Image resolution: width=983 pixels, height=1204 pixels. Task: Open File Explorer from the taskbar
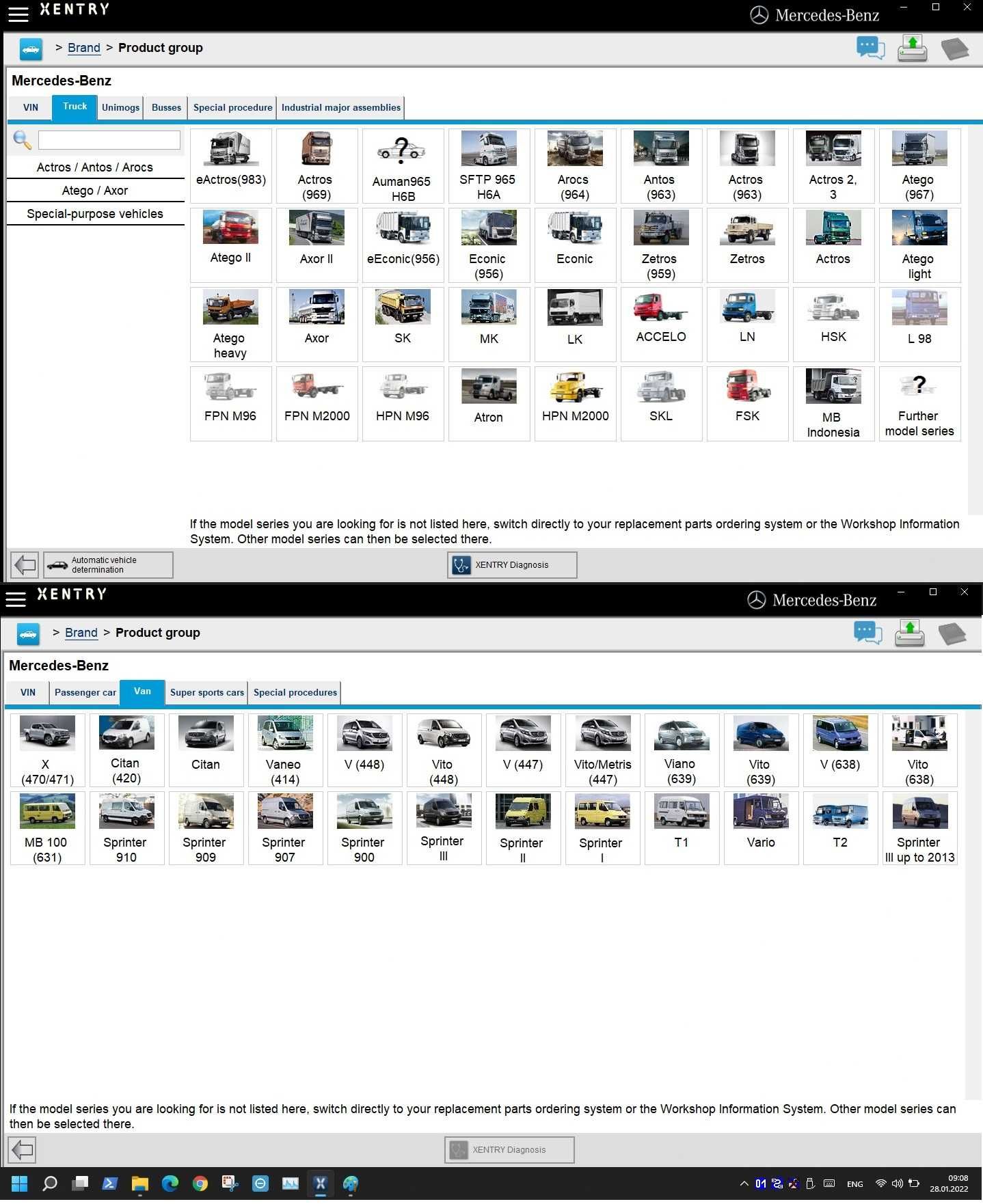point(139,1184)
